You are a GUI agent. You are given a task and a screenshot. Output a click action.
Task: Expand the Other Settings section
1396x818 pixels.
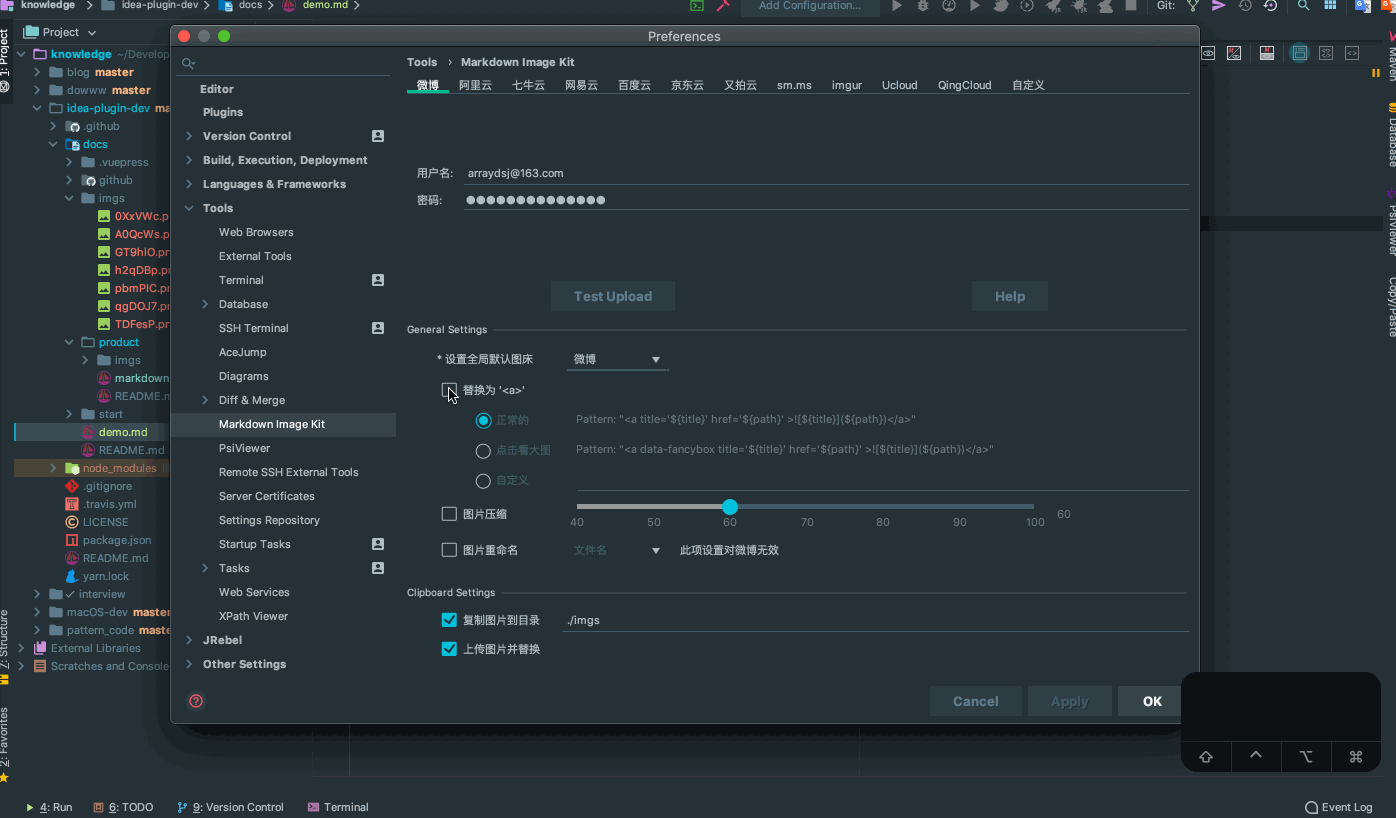189,664
